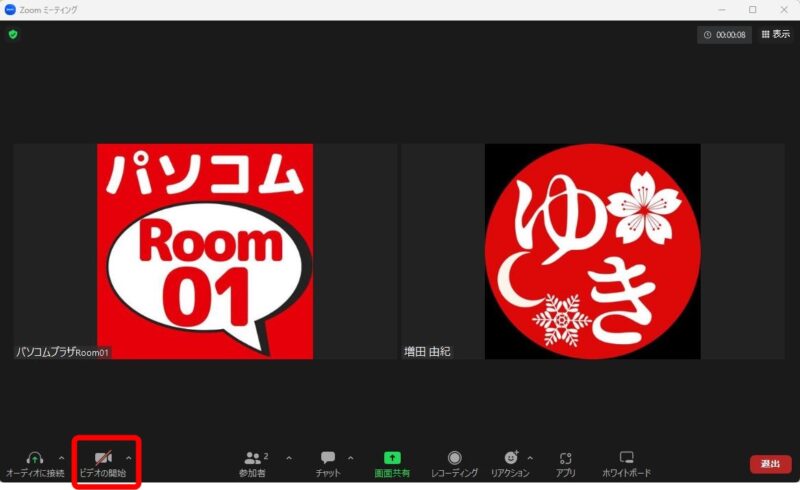Expand reactions options caret

[530, 458]
